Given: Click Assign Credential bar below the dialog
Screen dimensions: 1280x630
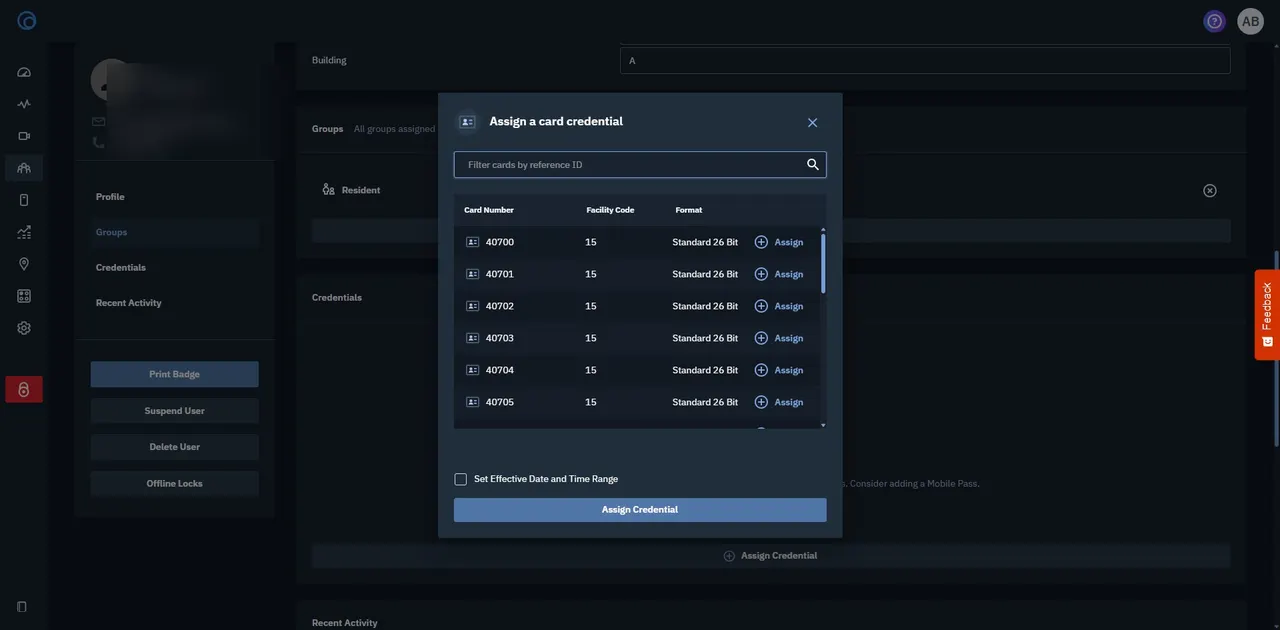Looking at the screenshot, I should (771, 556).
